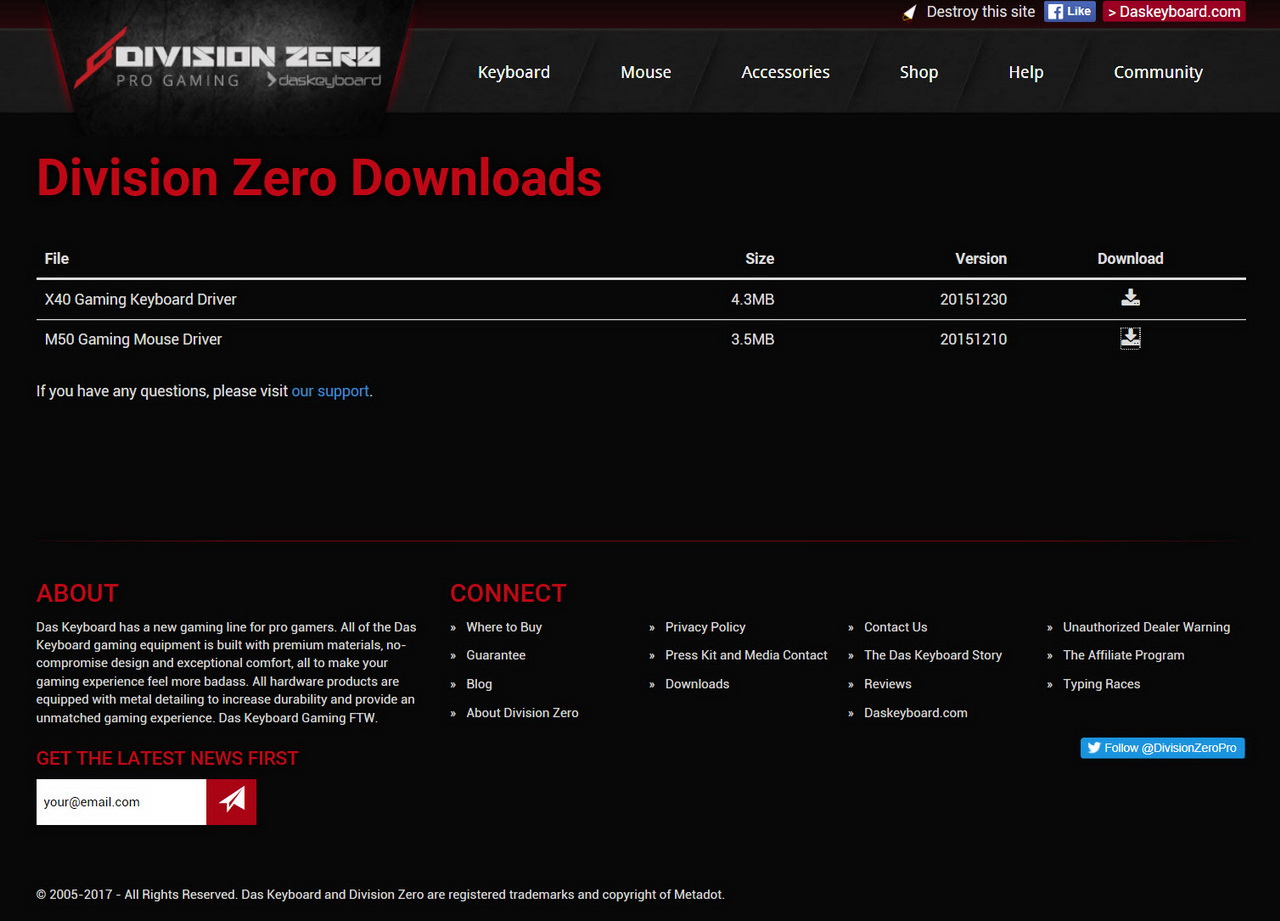The image size is (1280, 921).
Task: Click the Facebook Like button
Action: tap(1070, 12)
